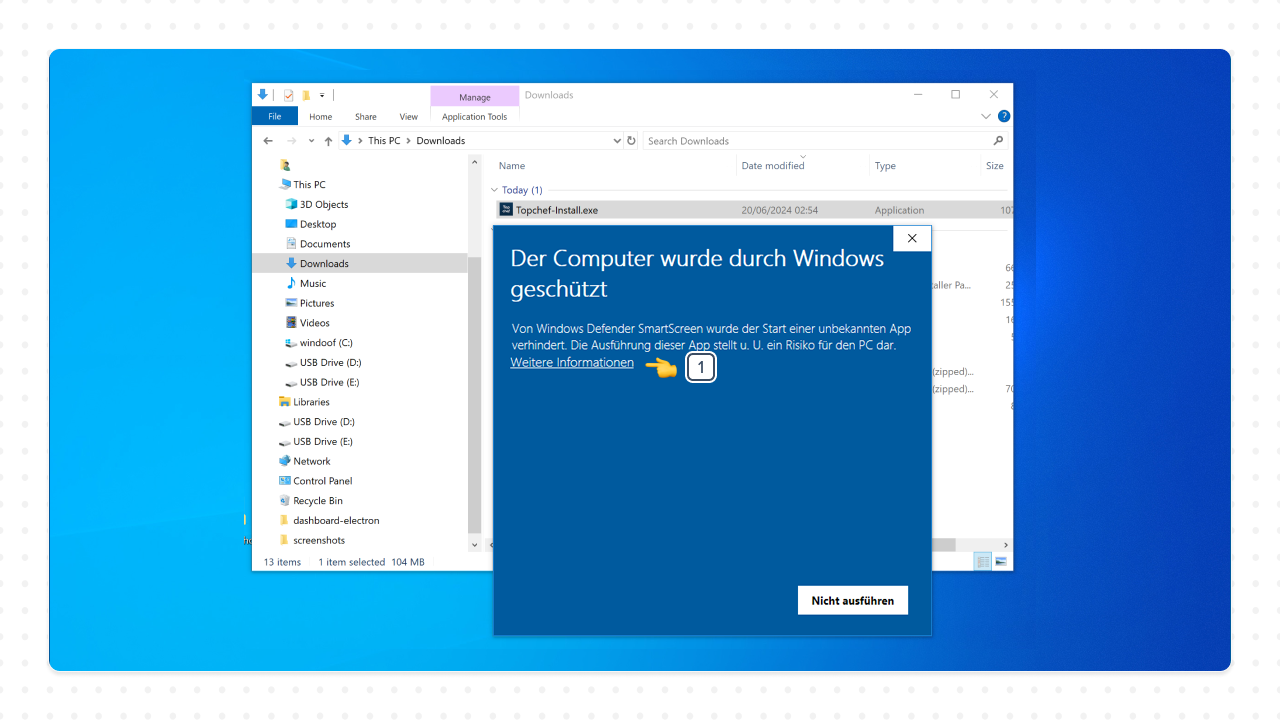Select the Application Tools tab
The image size is (1280, 720).
coord(475,116)
